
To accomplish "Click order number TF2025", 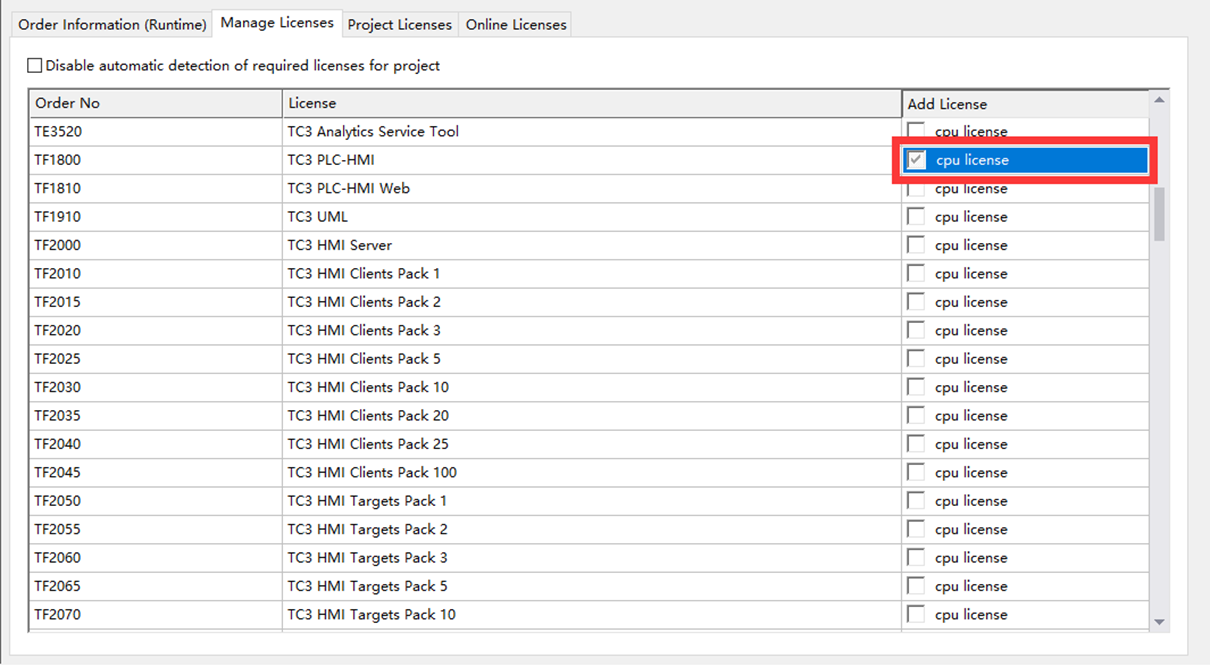I will [x=57, y=358].
